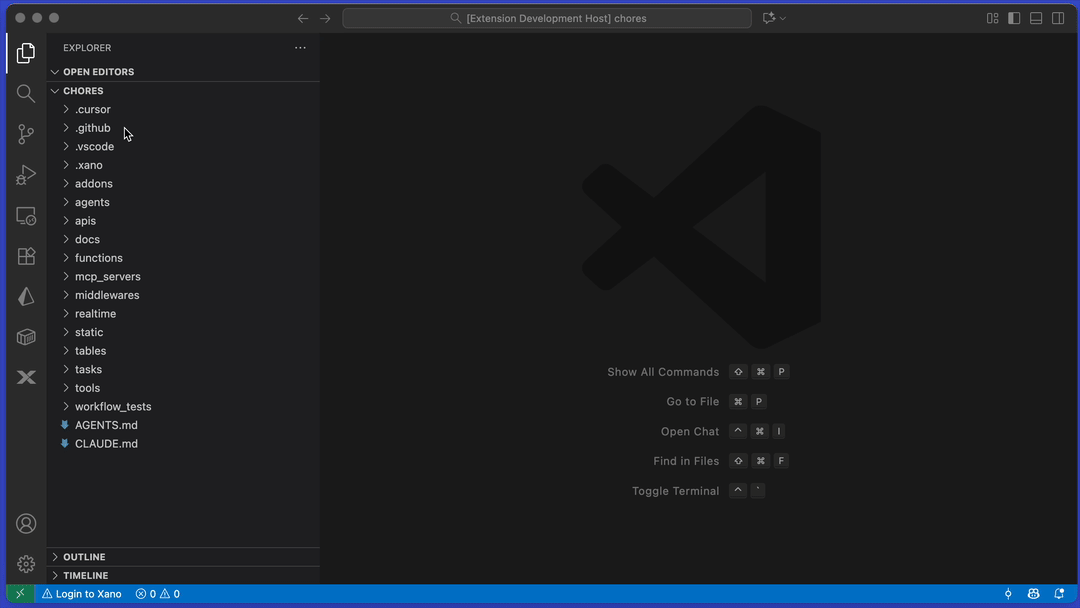Click the command center search field
1080x608 pixels.
click(x=547, y=19)
